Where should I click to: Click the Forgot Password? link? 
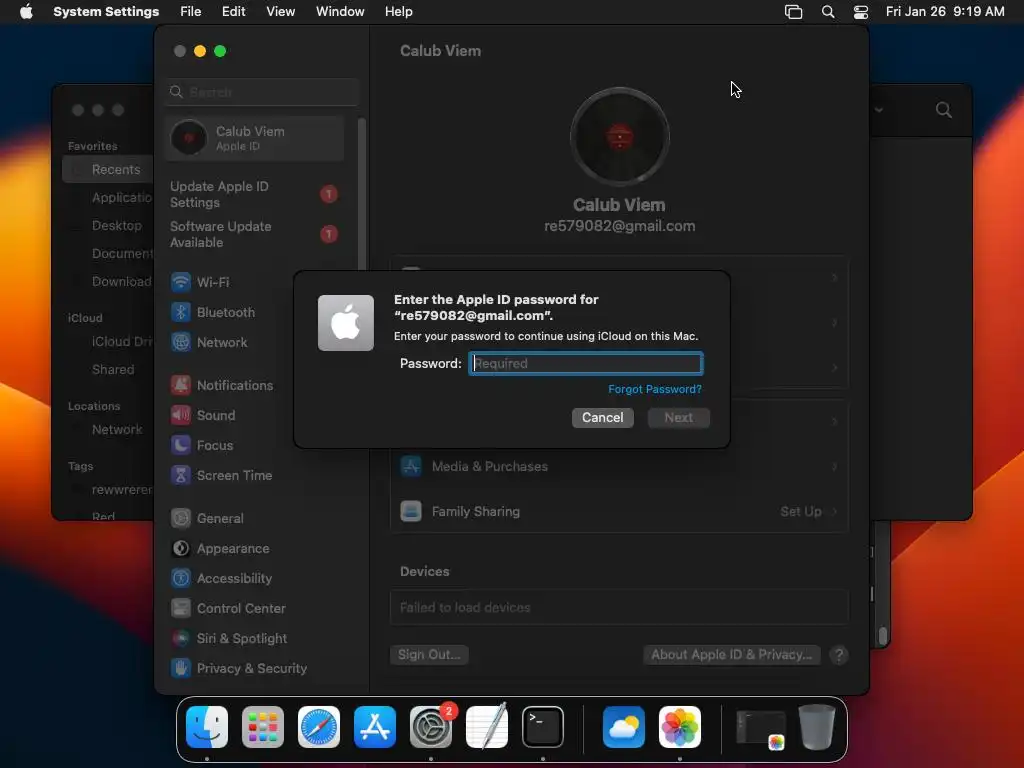[654, 389]
